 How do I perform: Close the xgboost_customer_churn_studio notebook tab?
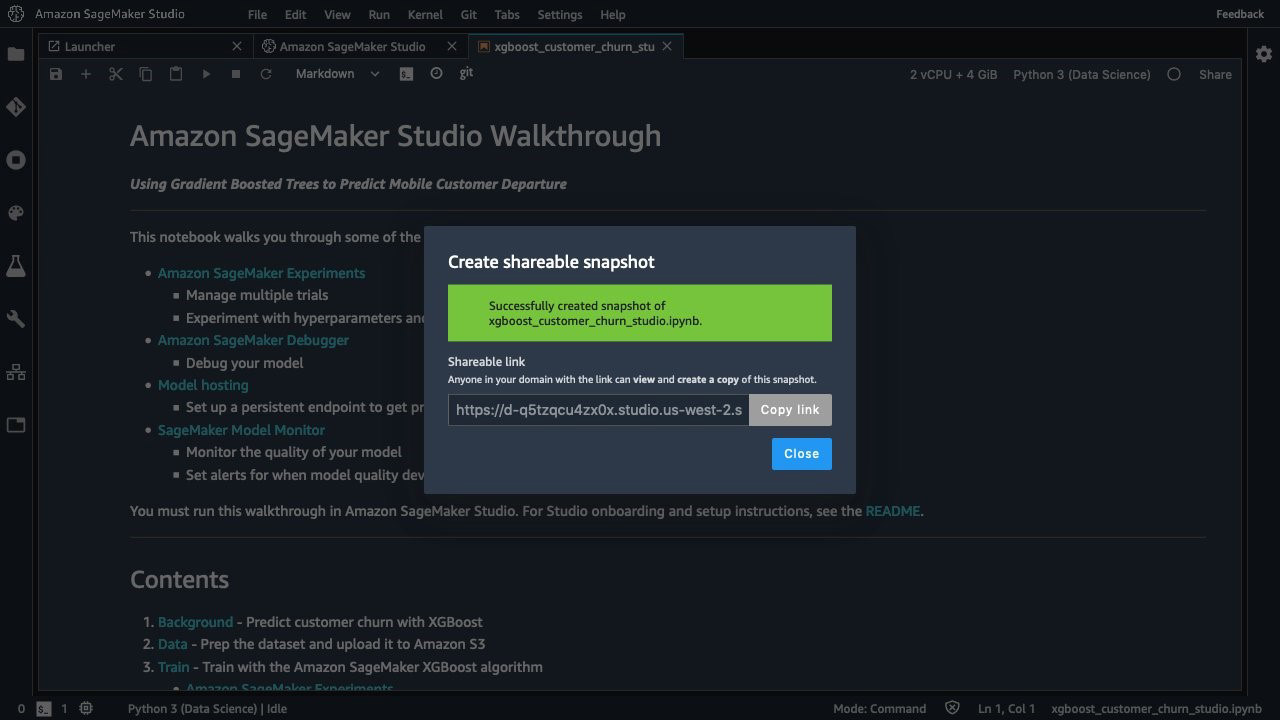tap(668, 46)
